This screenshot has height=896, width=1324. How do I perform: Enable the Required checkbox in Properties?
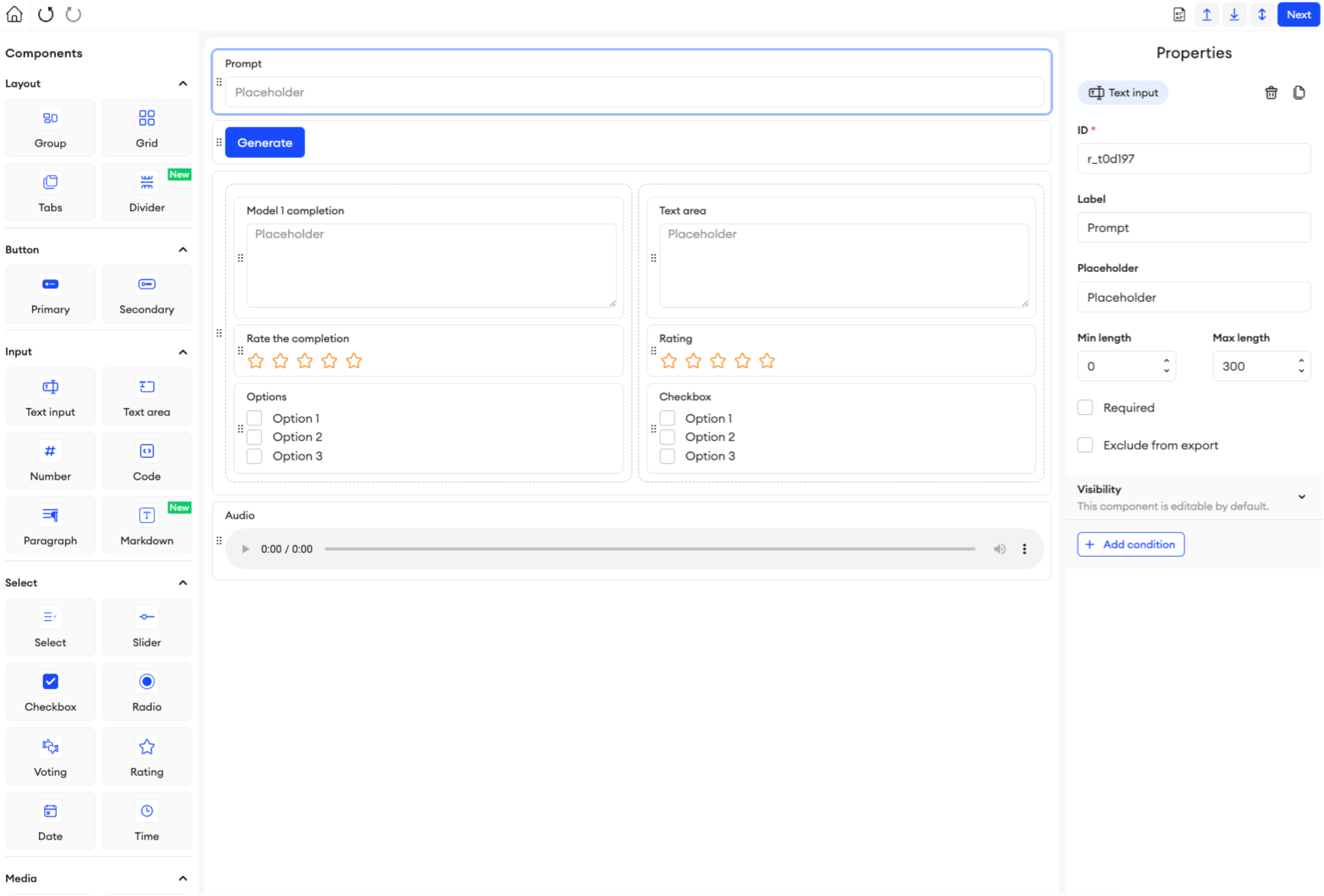[x=1085, y=407]
